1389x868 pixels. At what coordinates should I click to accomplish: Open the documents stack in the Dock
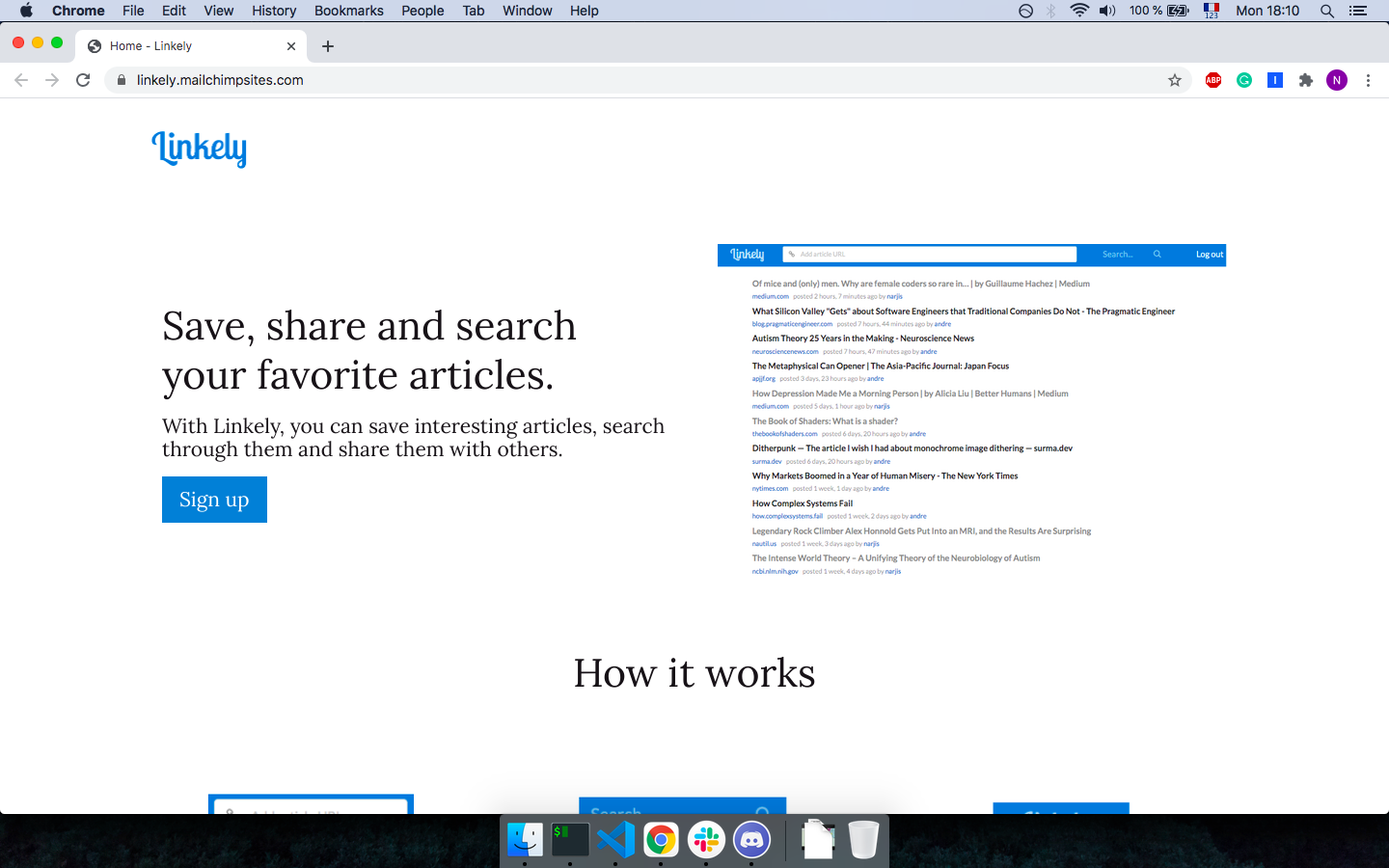818,840
